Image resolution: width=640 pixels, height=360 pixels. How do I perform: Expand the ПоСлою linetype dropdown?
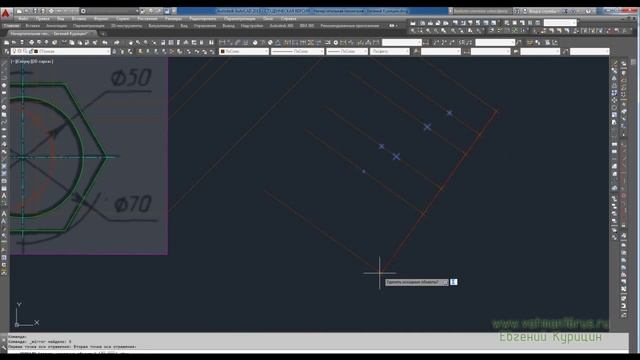[322, 51]
